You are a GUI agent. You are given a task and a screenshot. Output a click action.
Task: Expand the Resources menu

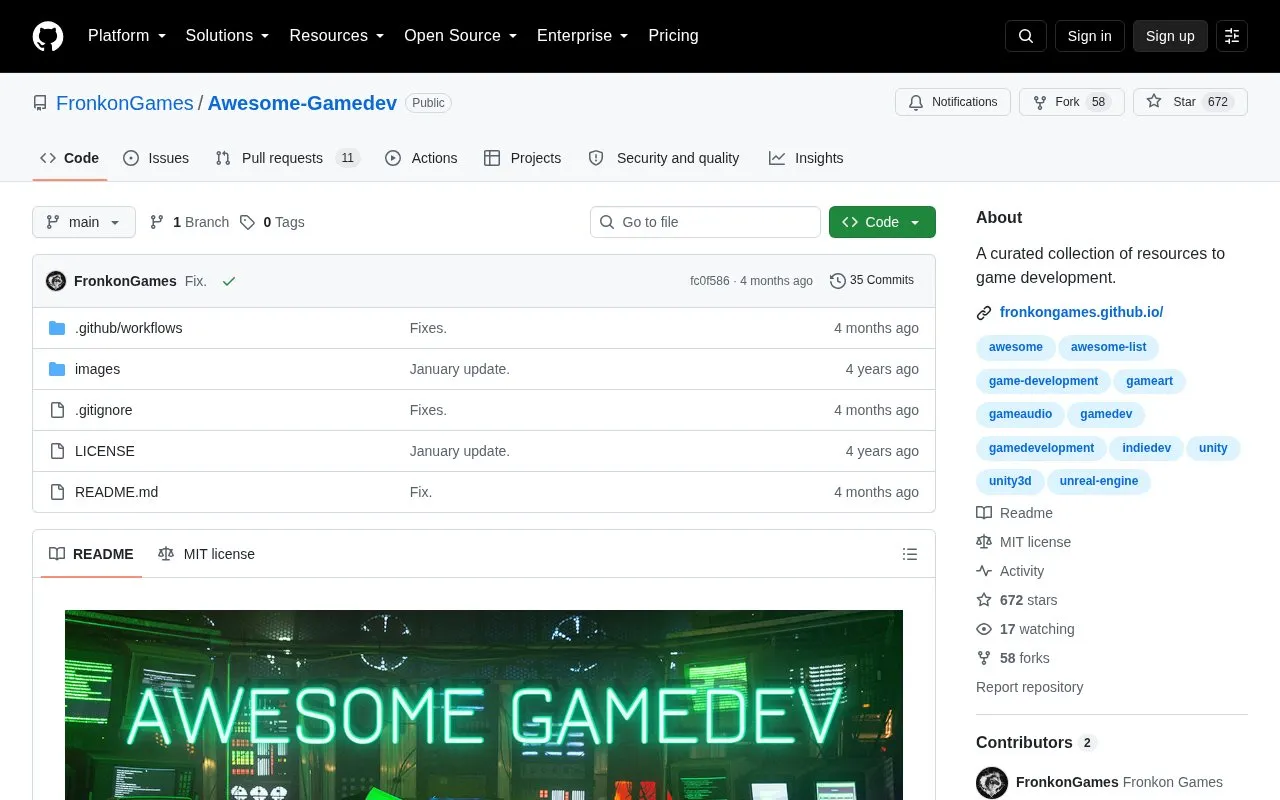coord(337,36)
